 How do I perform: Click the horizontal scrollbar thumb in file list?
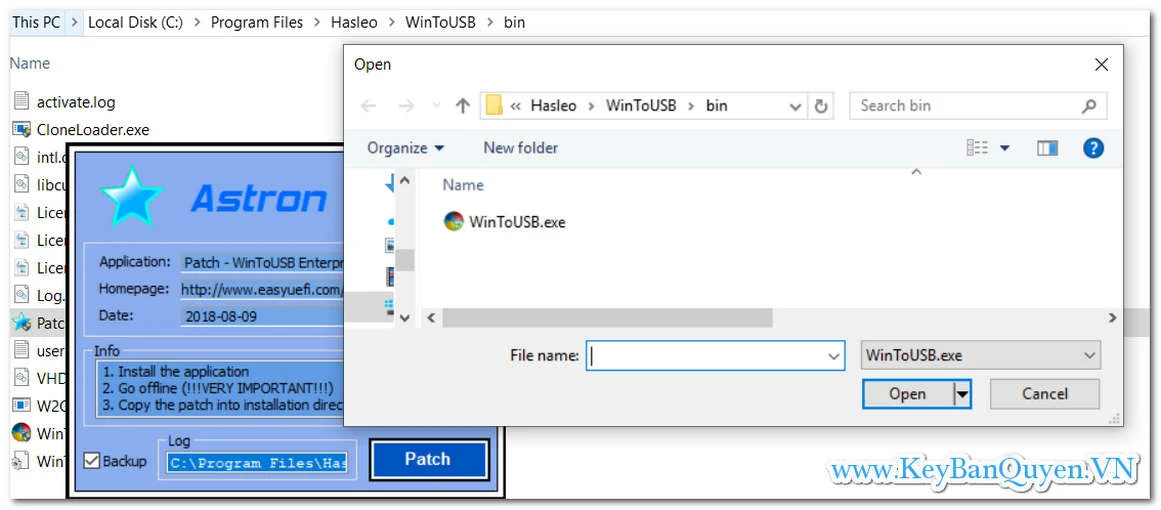[x=607, y=318]
